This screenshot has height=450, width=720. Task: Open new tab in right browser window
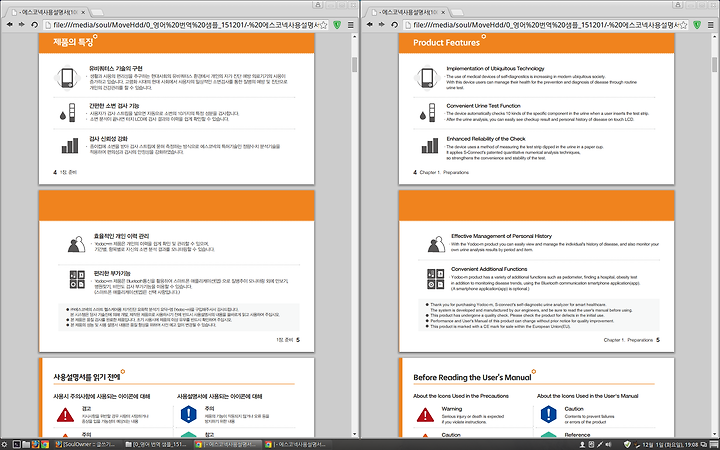click(x=457, y=12)
